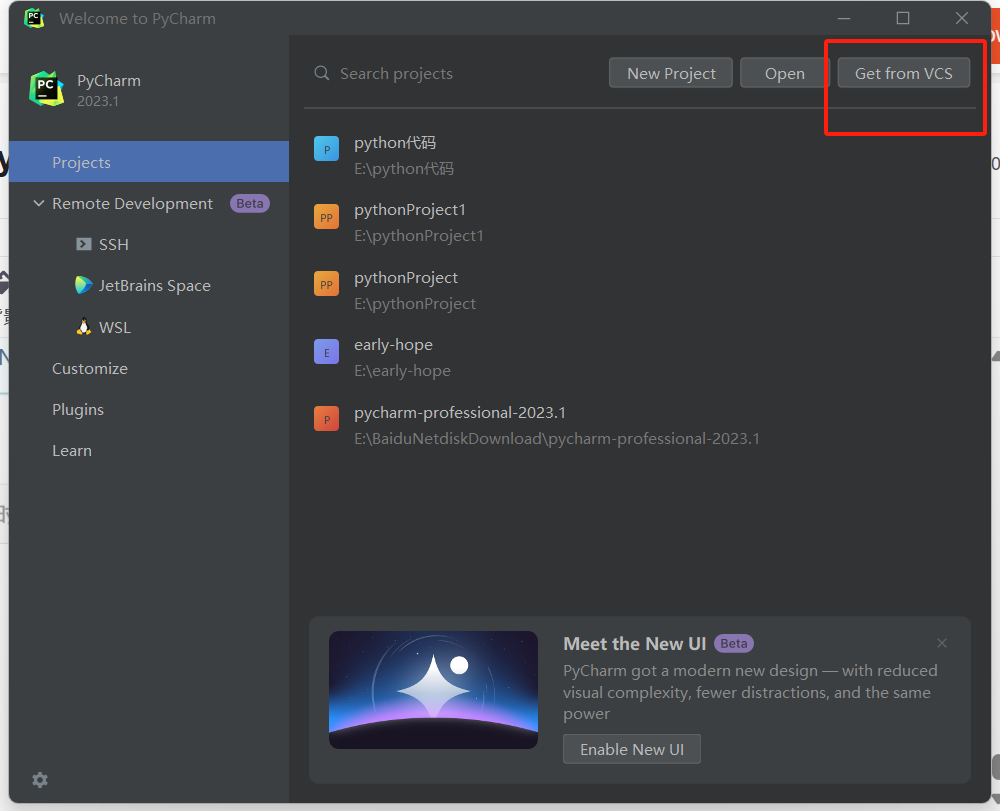Open JetBrains Space entry
The width and height of the screenshot is (1000, 811).
coord(154,286)
